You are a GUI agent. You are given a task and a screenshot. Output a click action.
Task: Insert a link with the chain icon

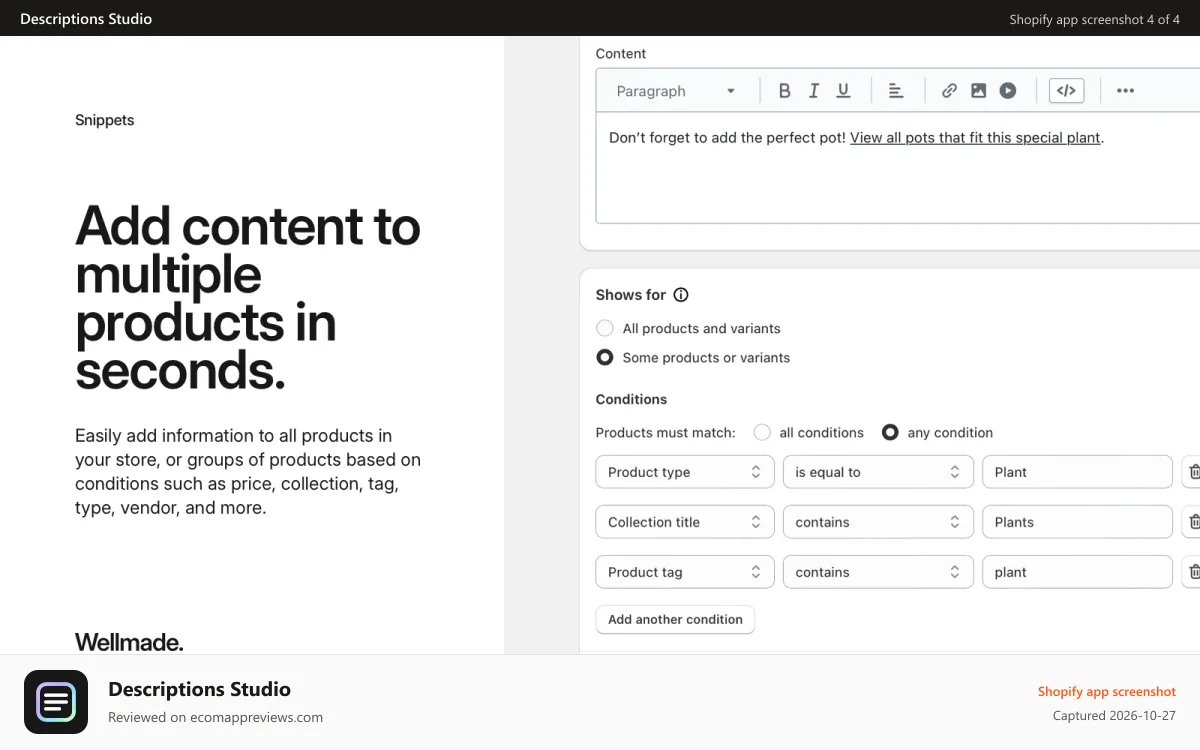pyautogui.click(x=949, y=91)
